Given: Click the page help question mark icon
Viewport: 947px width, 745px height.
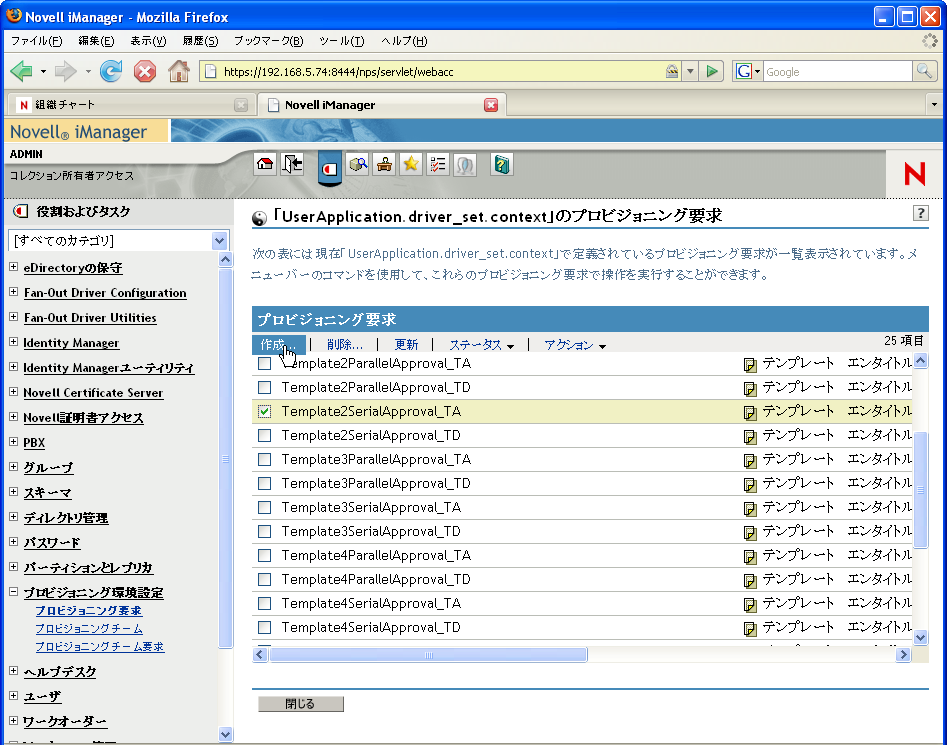Looking at the screenshot, I should (x=920, y=213).
